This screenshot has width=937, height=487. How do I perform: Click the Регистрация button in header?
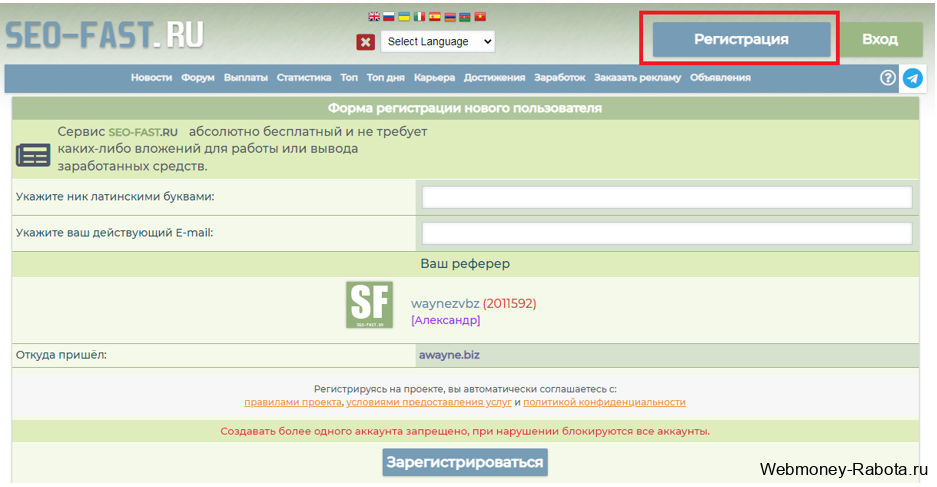[741, 39]
